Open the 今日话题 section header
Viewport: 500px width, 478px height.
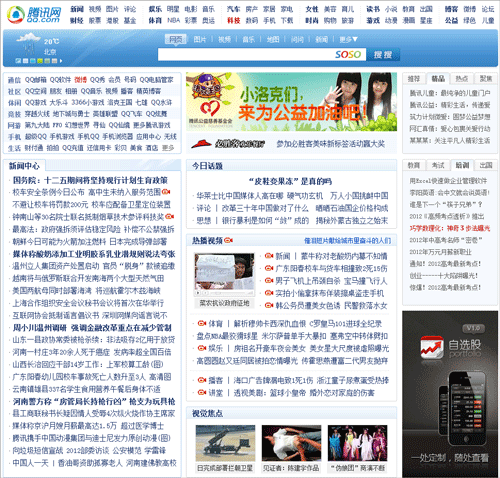207,166
